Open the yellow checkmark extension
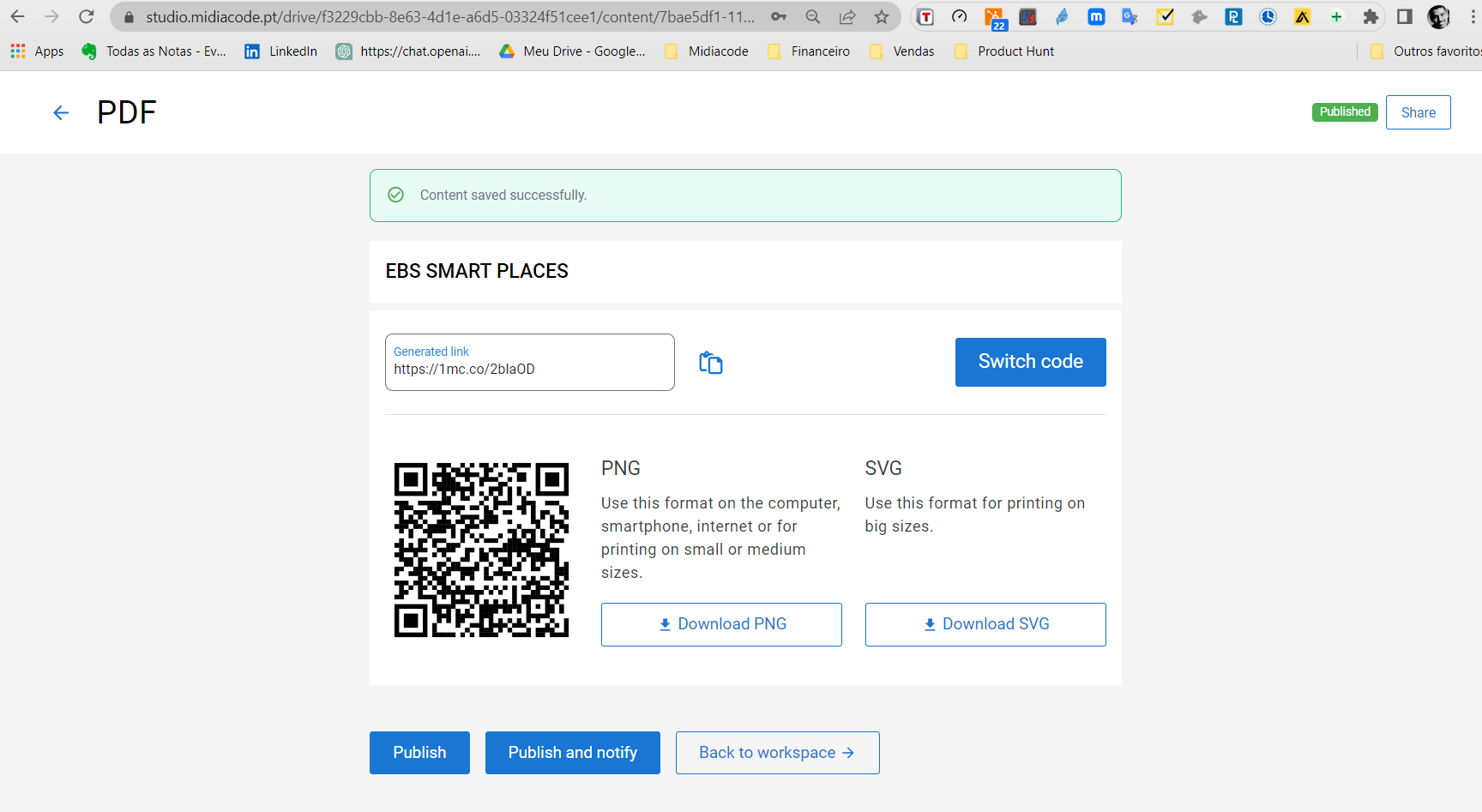Image resolution: width=1482 pixels, height=812 pixels. point(1165,16)
